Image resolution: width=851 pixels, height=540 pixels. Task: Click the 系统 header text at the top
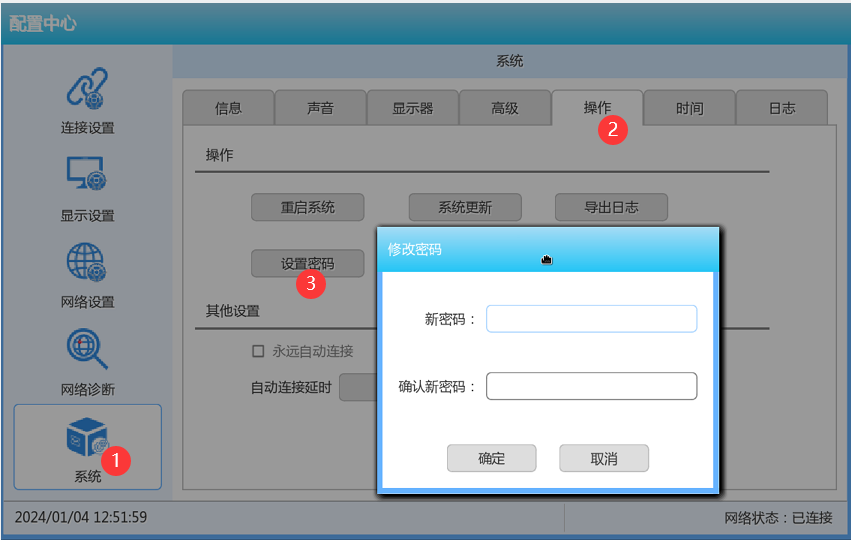tap(510, 61)
